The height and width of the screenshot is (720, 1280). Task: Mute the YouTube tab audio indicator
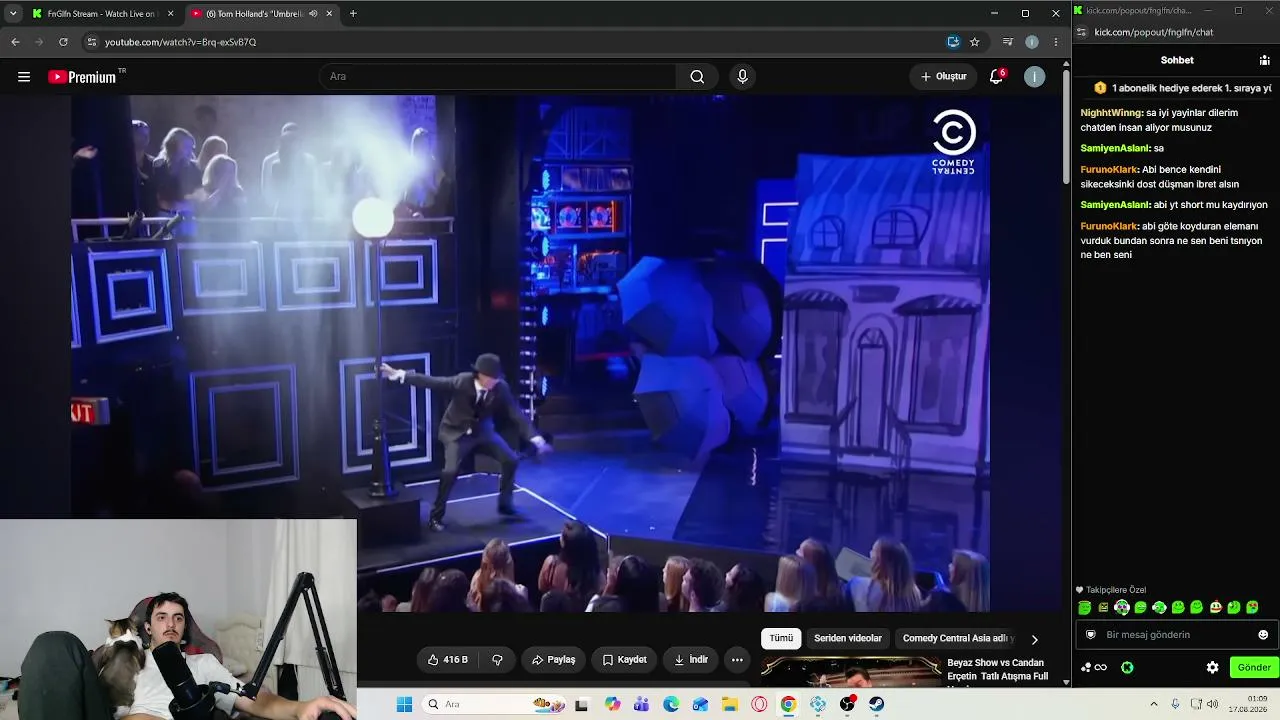(313, 14)
